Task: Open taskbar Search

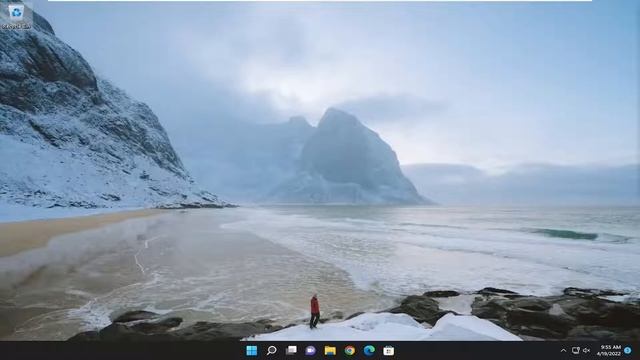Action: (271, 351)
